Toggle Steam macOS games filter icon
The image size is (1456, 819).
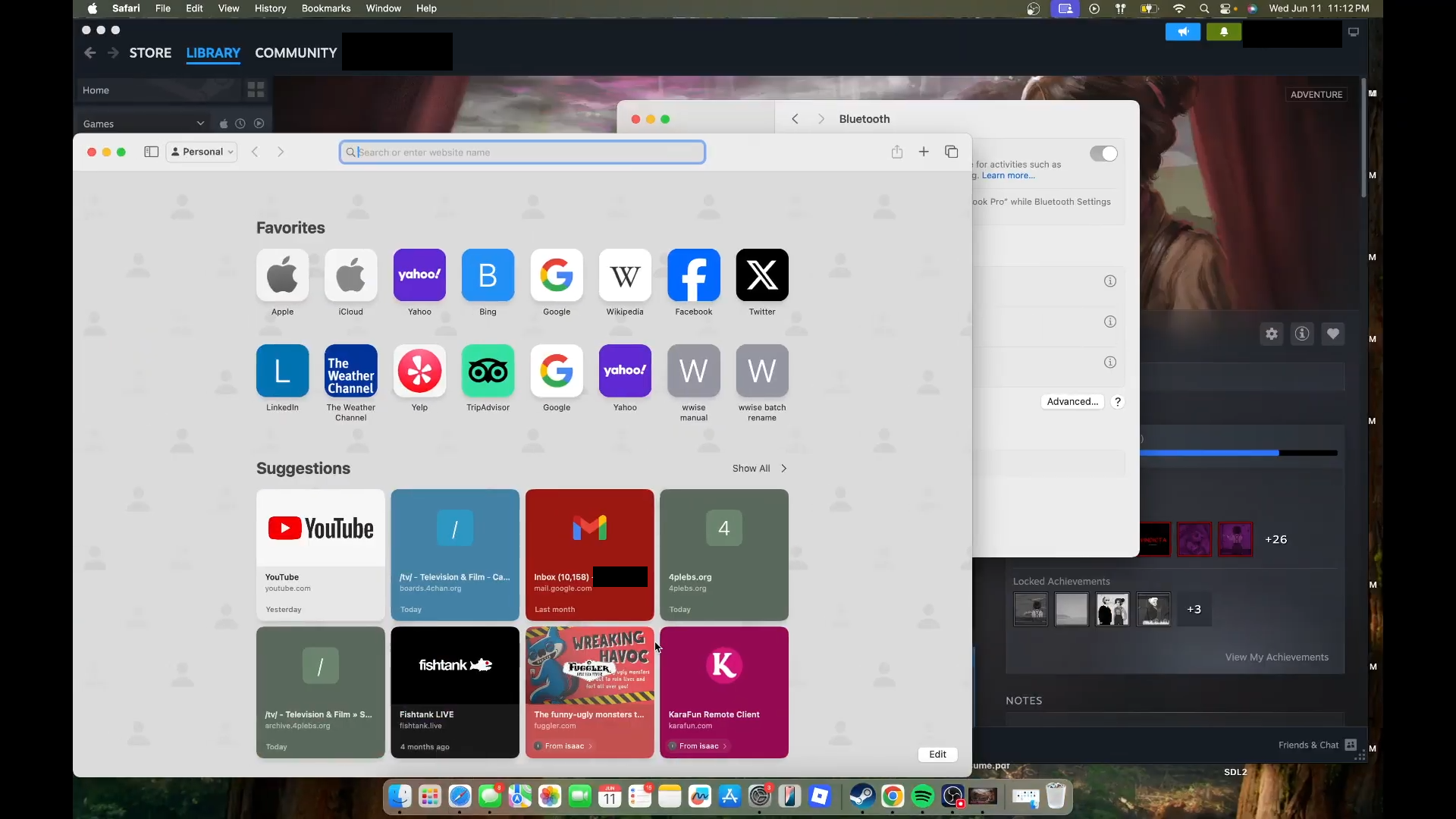[x=224, y=124]
